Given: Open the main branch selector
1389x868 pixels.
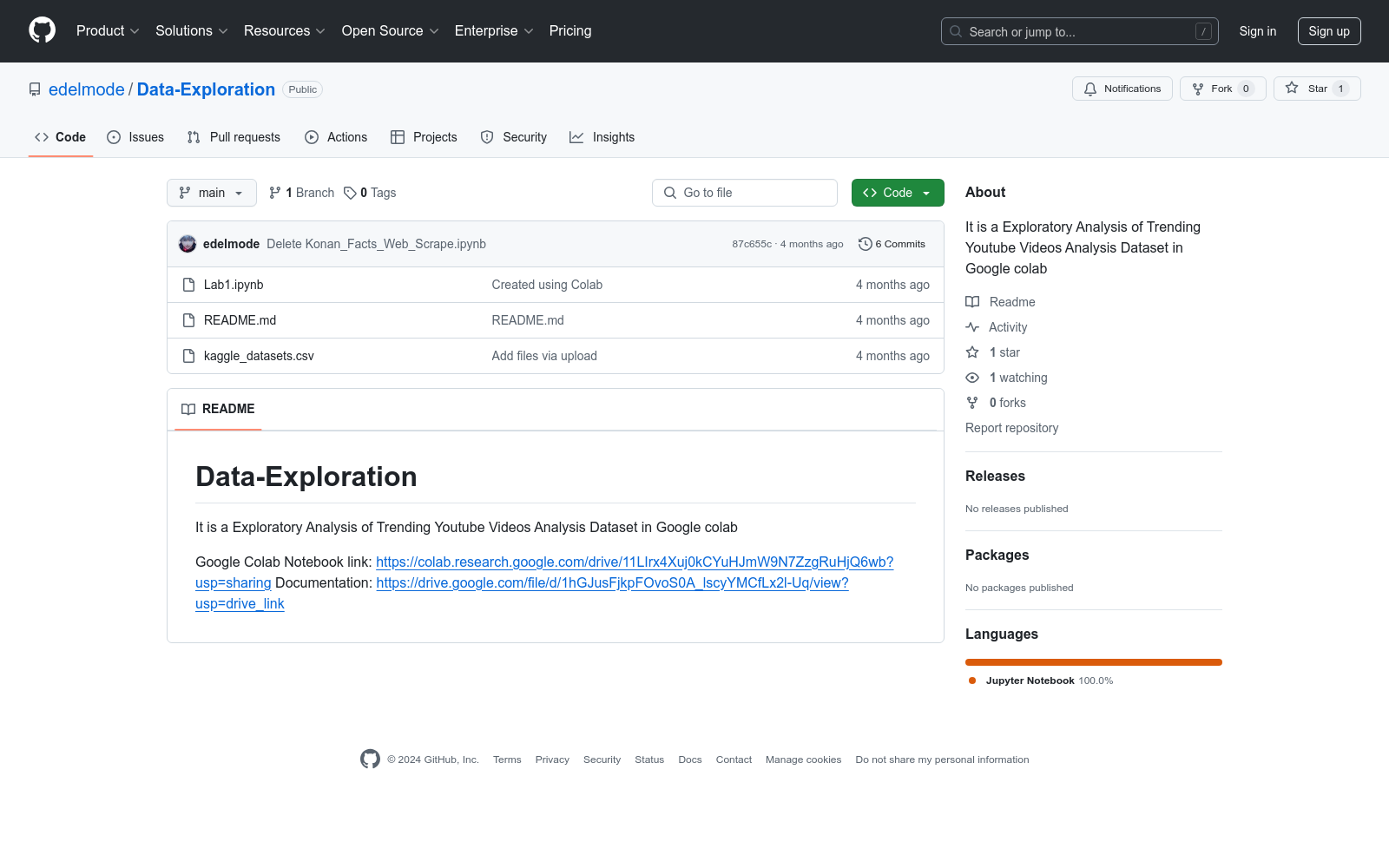Looking at the screenshot, I should [212, 193].
